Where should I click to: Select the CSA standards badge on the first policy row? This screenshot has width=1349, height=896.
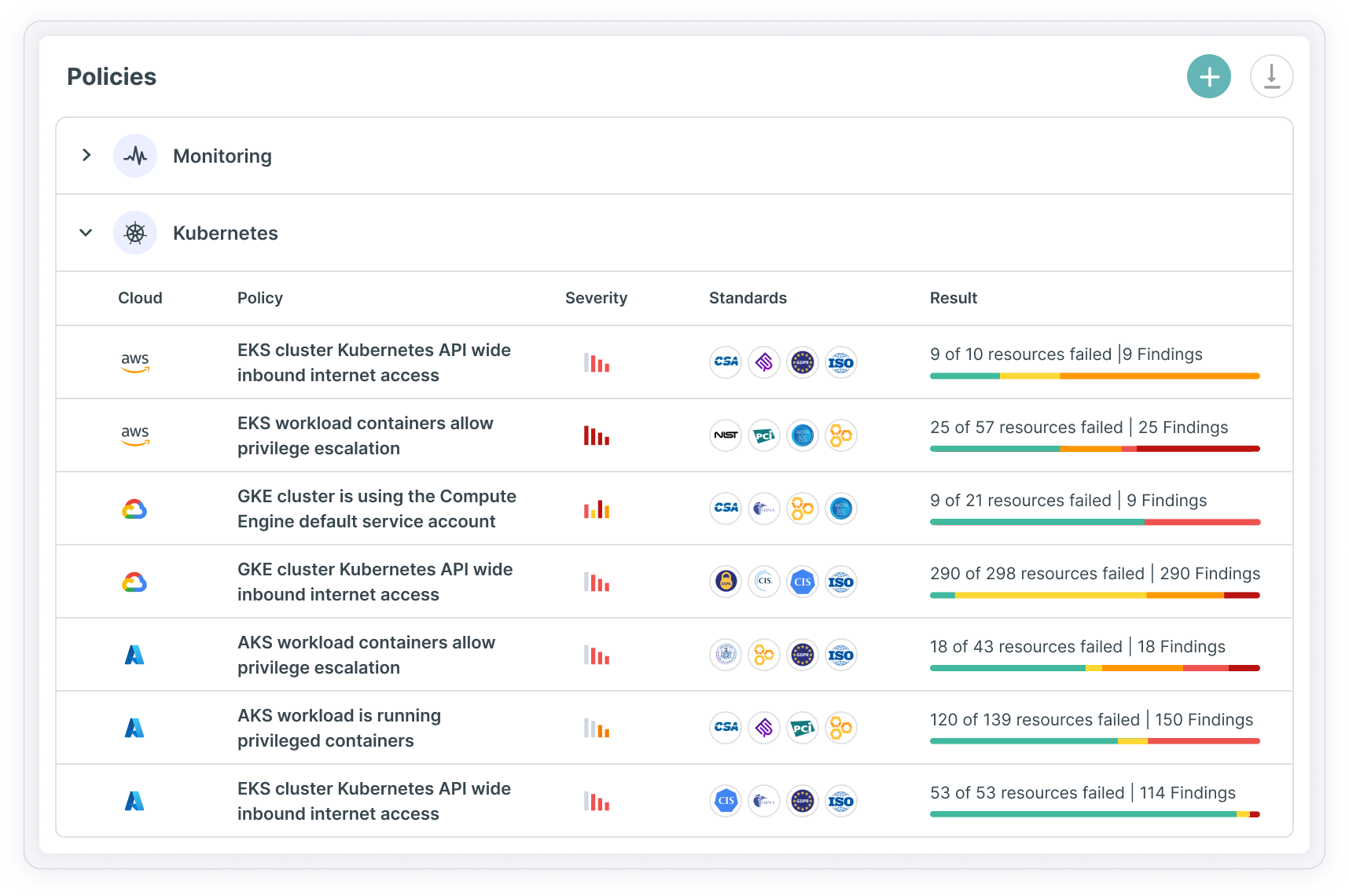[x=725, y=362]
